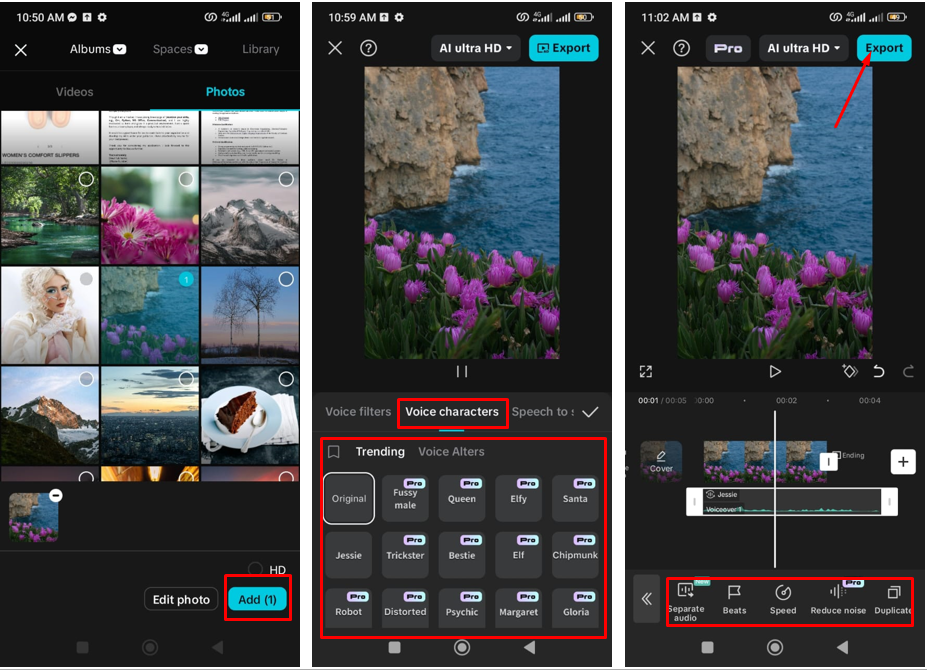Image resolution: width=927 pixels, height=670 pixels.
Task: Add a clip with the plus button
Action: coord(903,462)
